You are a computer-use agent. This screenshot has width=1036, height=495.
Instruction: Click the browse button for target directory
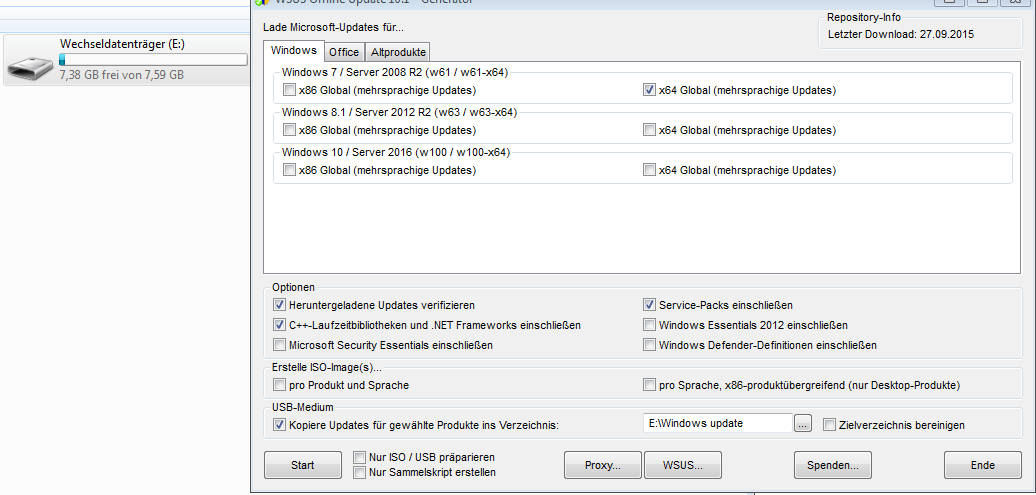tap(803, 424)
